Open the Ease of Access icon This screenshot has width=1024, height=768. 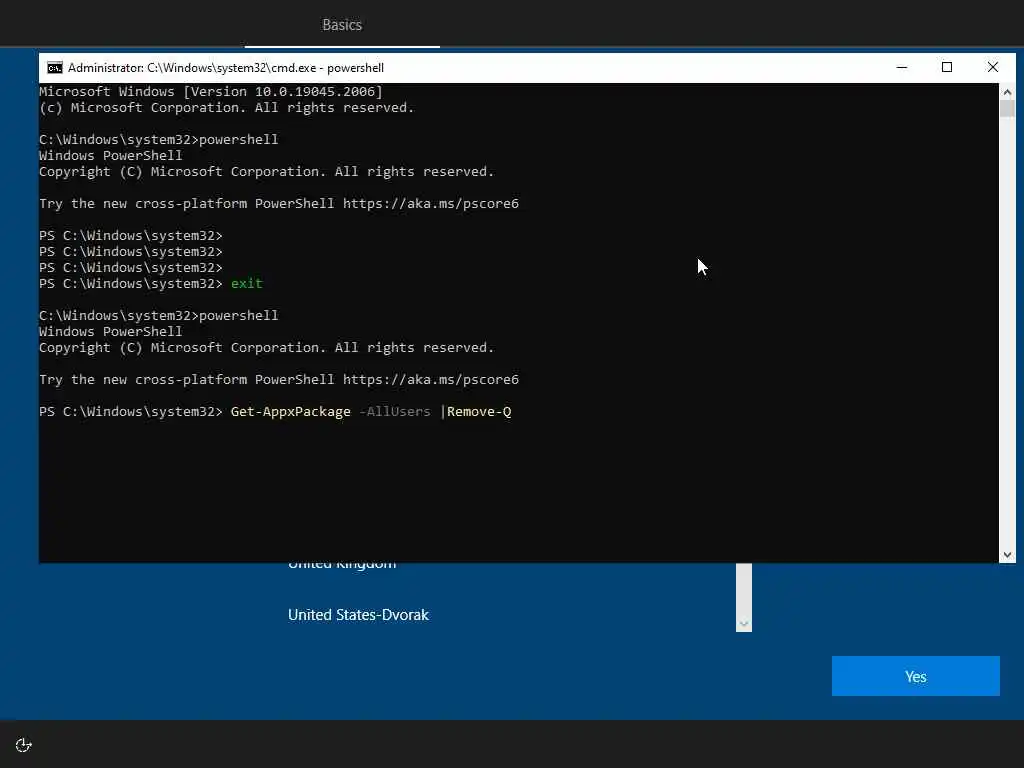tap(24, 745)
